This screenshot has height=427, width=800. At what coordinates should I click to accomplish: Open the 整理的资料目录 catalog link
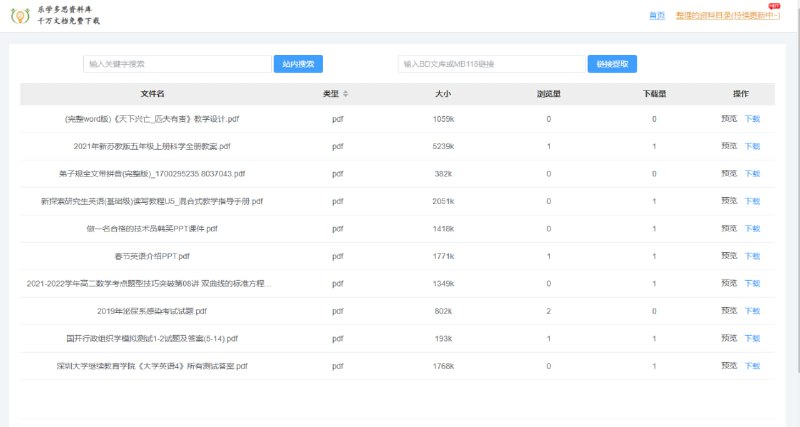(x=726, y=15)
